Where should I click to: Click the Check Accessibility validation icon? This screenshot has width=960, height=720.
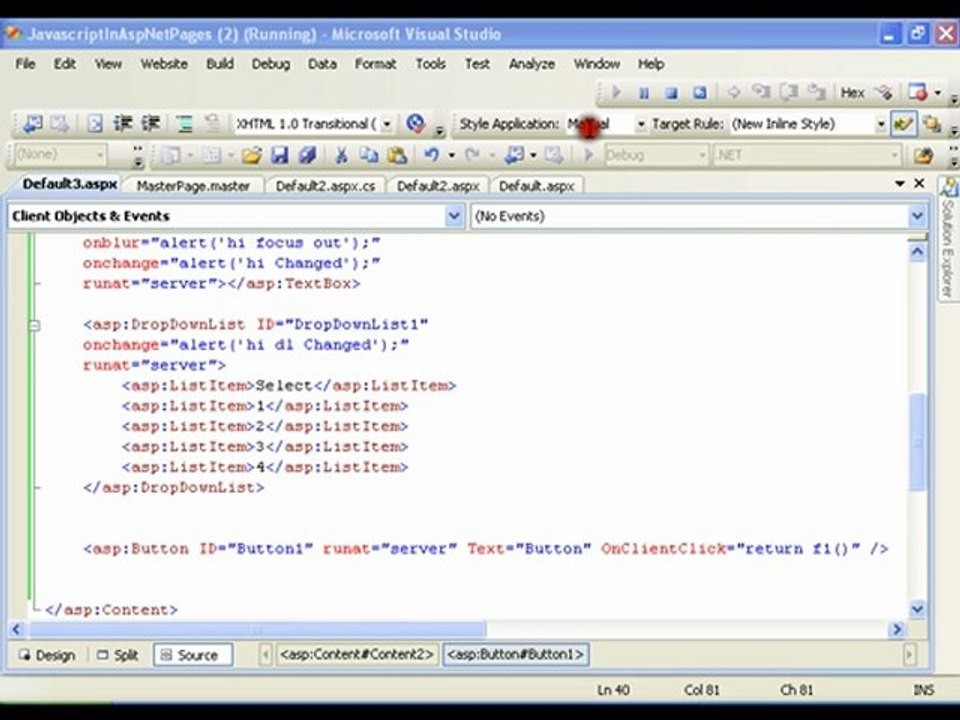pos(416,124)
